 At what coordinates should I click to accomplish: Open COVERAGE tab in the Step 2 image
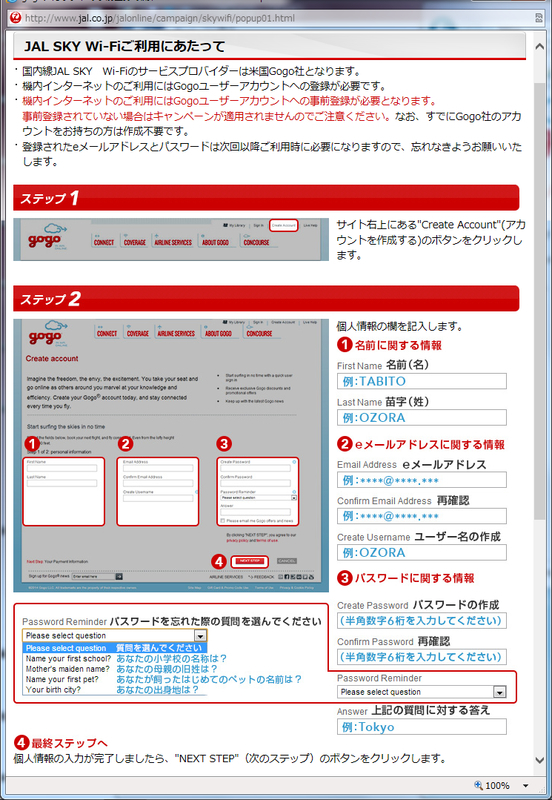[x=138, y=333]
